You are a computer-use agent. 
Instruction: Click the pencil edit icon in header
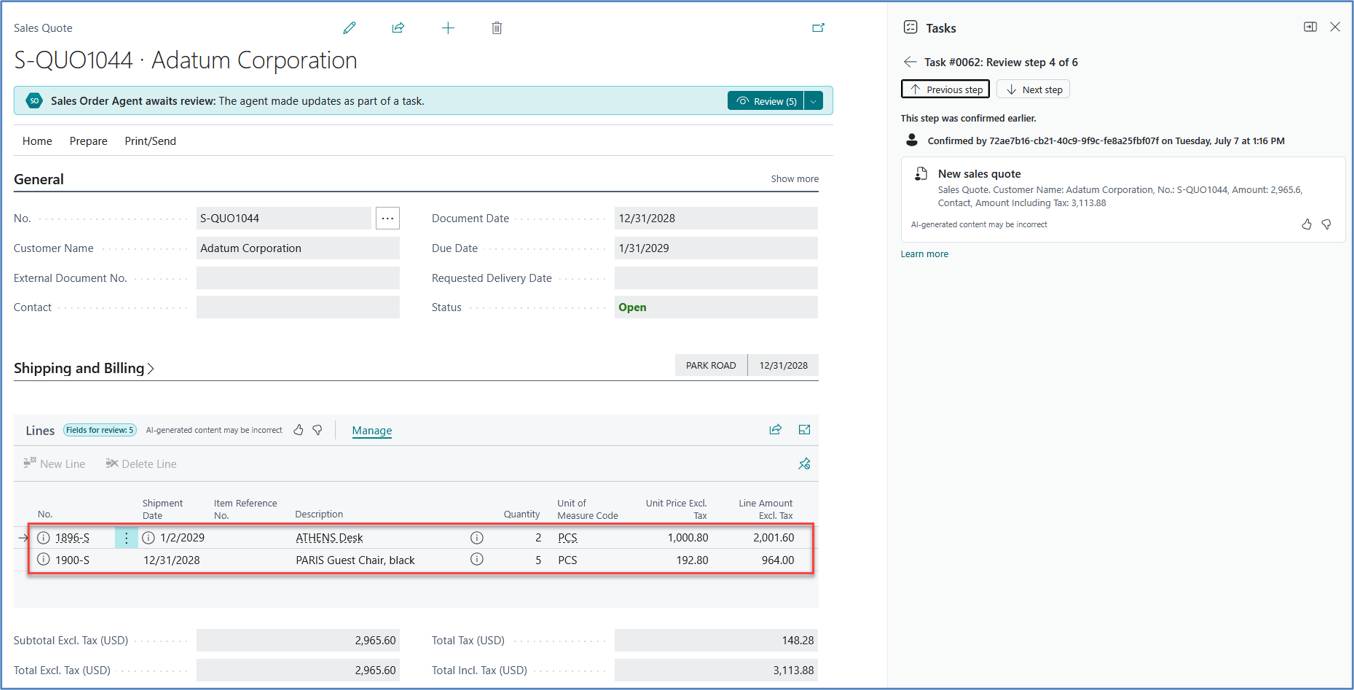[349, 28]
